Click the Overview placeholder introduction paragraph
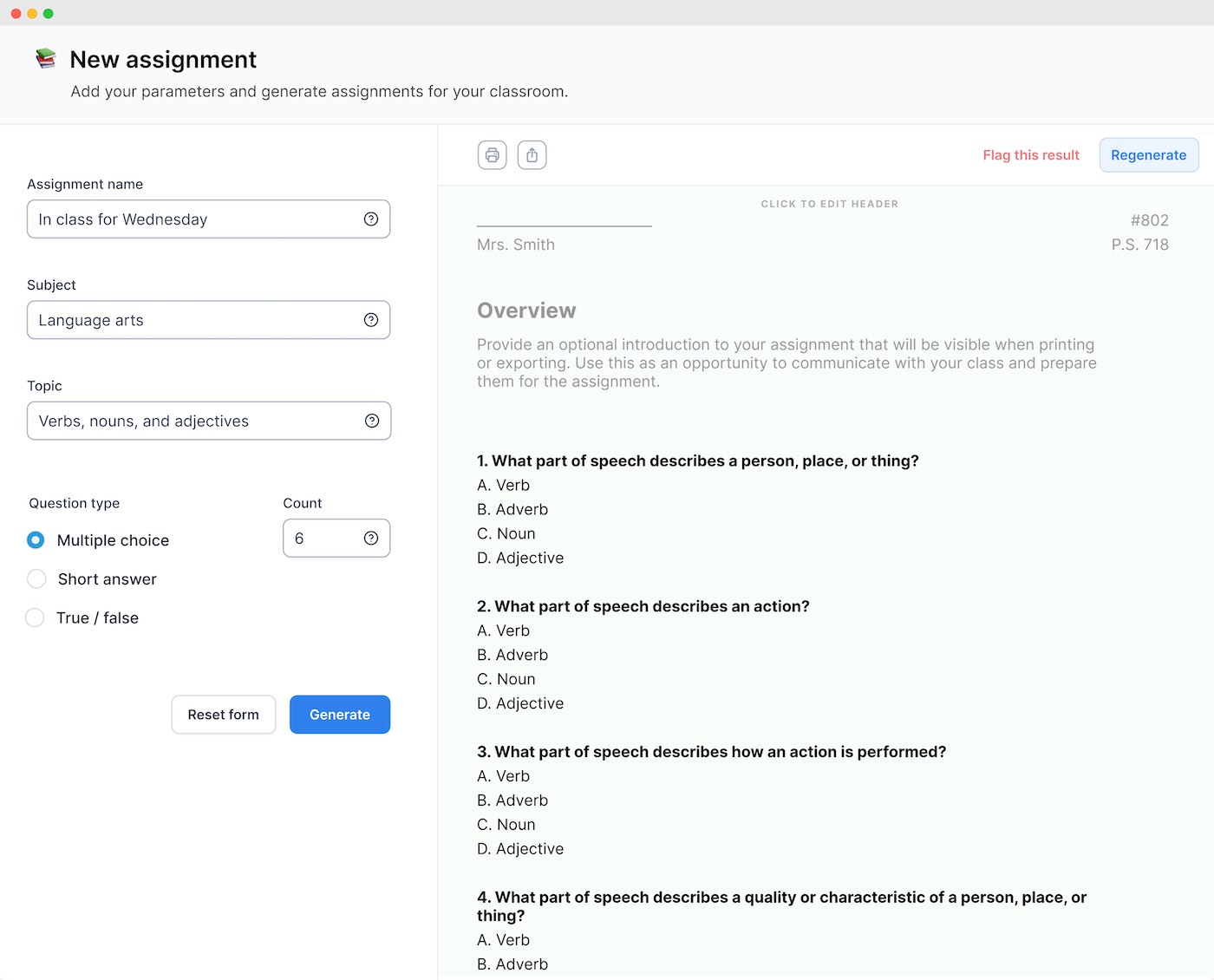This screenshot has width=1214, height=980. (x=787, y=363)
